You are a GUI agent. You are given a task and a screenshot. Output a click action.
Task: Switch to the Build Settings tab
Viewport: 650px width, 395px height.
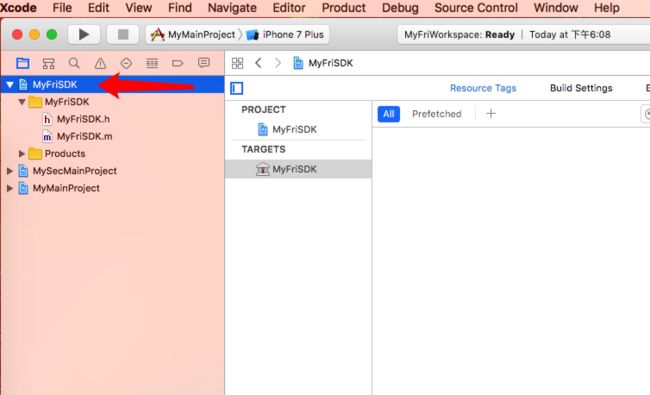[581, 88]
